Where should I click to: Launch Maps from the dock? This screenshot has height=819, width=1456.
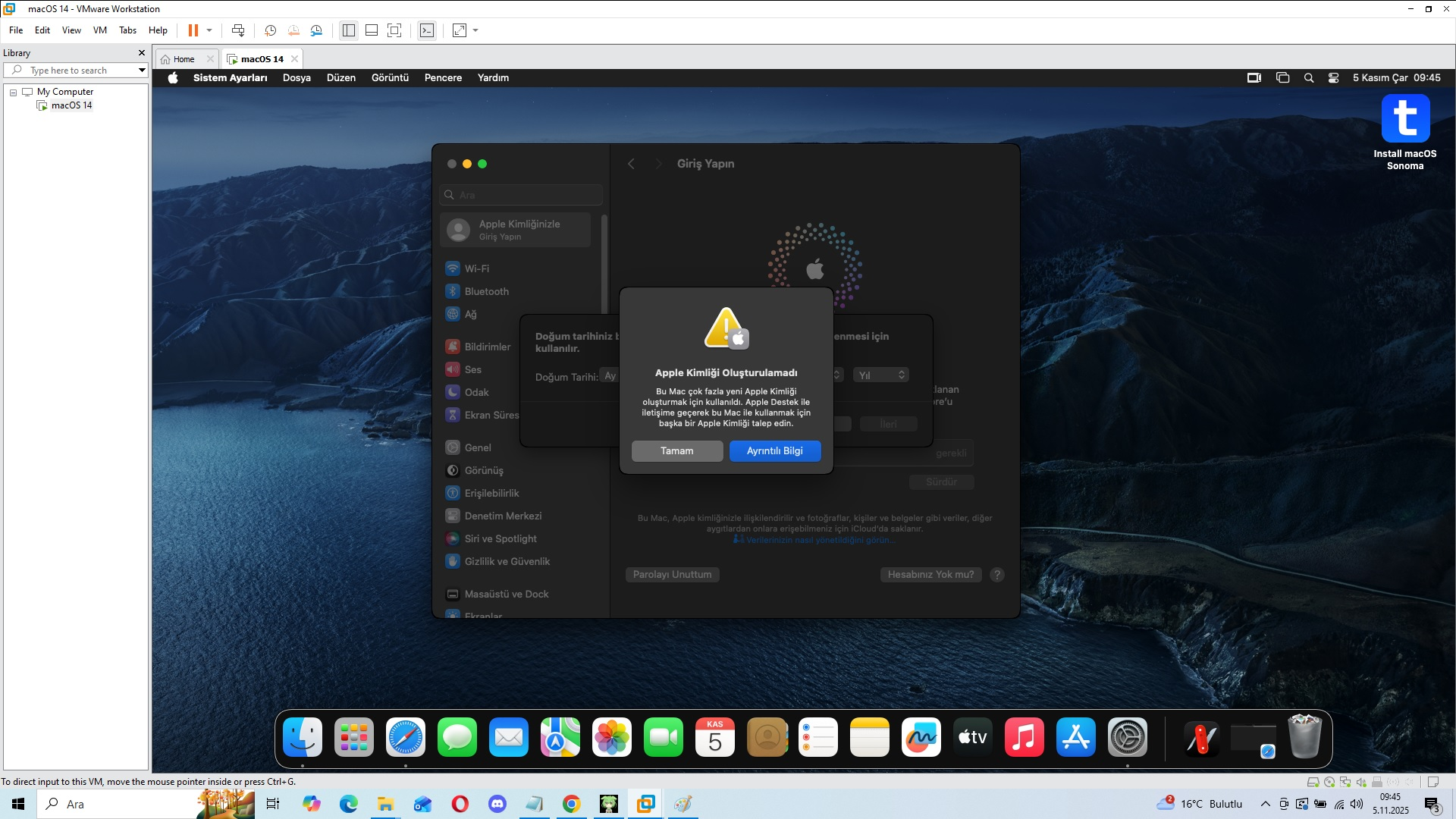560,737
